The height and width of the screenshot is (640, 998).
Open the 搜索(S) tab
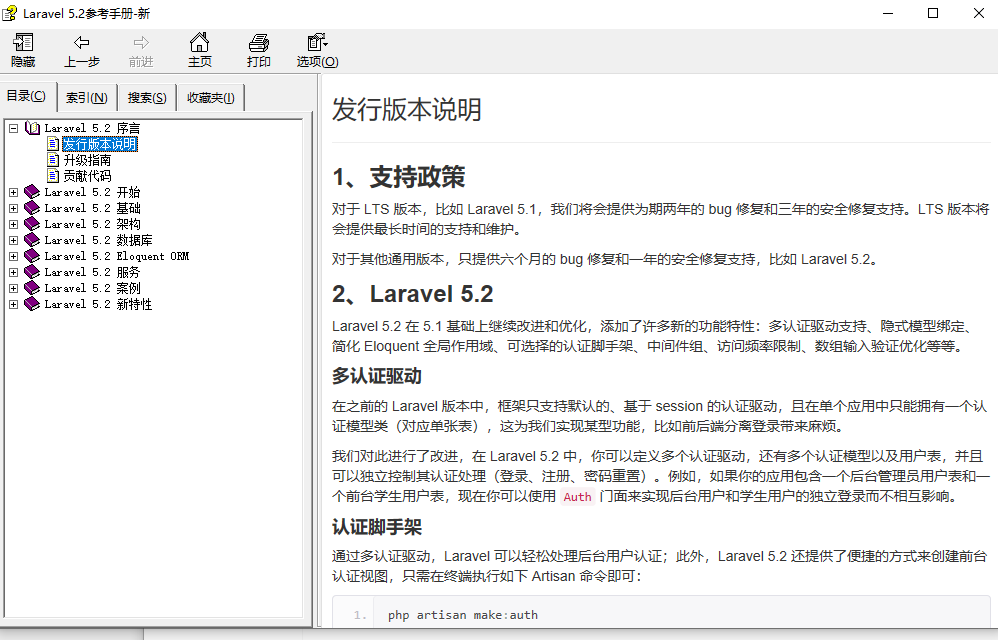[x=146, y=96]
